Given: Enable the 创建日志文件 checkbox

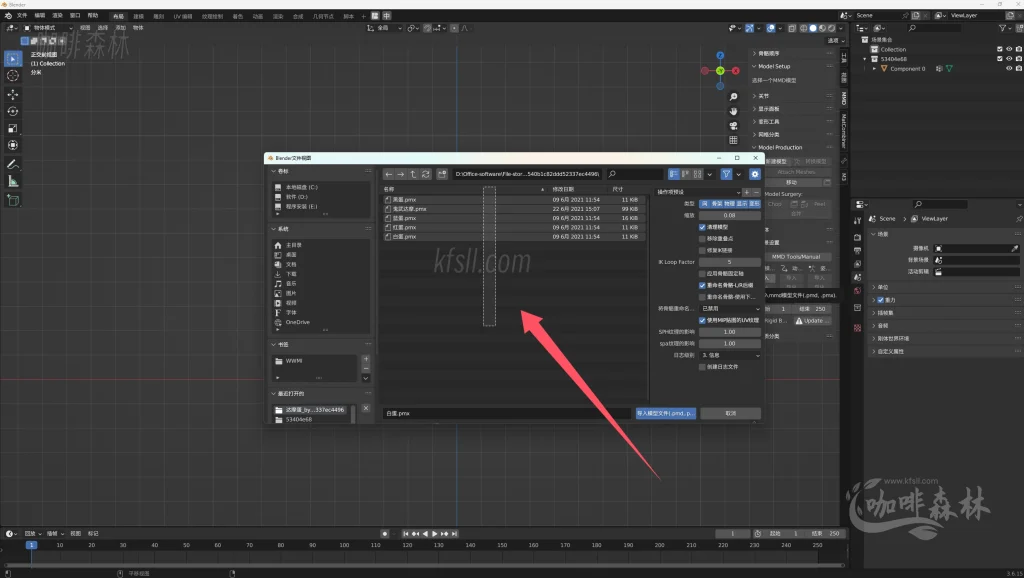Looking at the screenshot, I should click(x=702, y=367).
